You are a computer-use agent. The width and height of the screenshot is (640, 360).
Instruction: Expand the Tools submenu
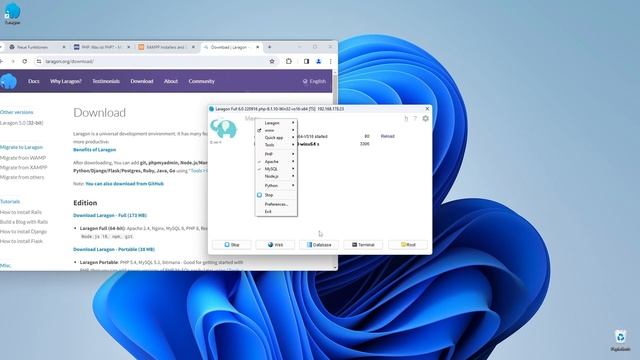276,145
